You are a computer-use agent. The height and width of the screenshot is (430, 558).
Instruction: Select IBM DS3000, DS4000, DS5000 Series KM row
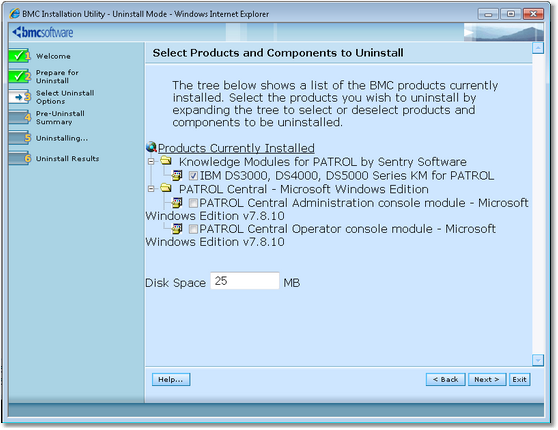pyautogui.click(x=347, y=175)
